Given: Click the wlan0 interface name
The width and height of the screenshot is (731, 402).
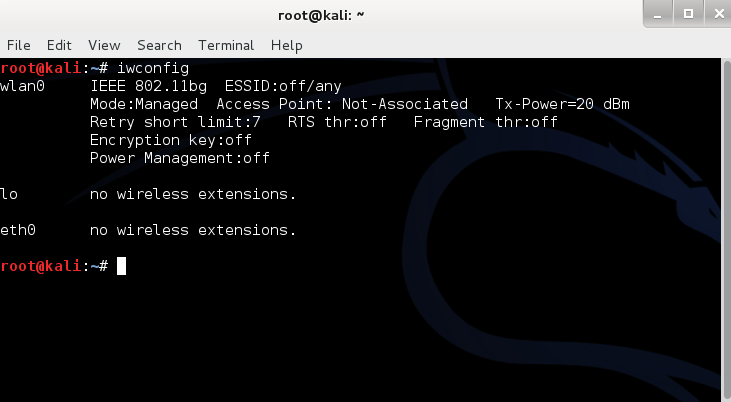Looking at the screenshot, I should [22, 86].
